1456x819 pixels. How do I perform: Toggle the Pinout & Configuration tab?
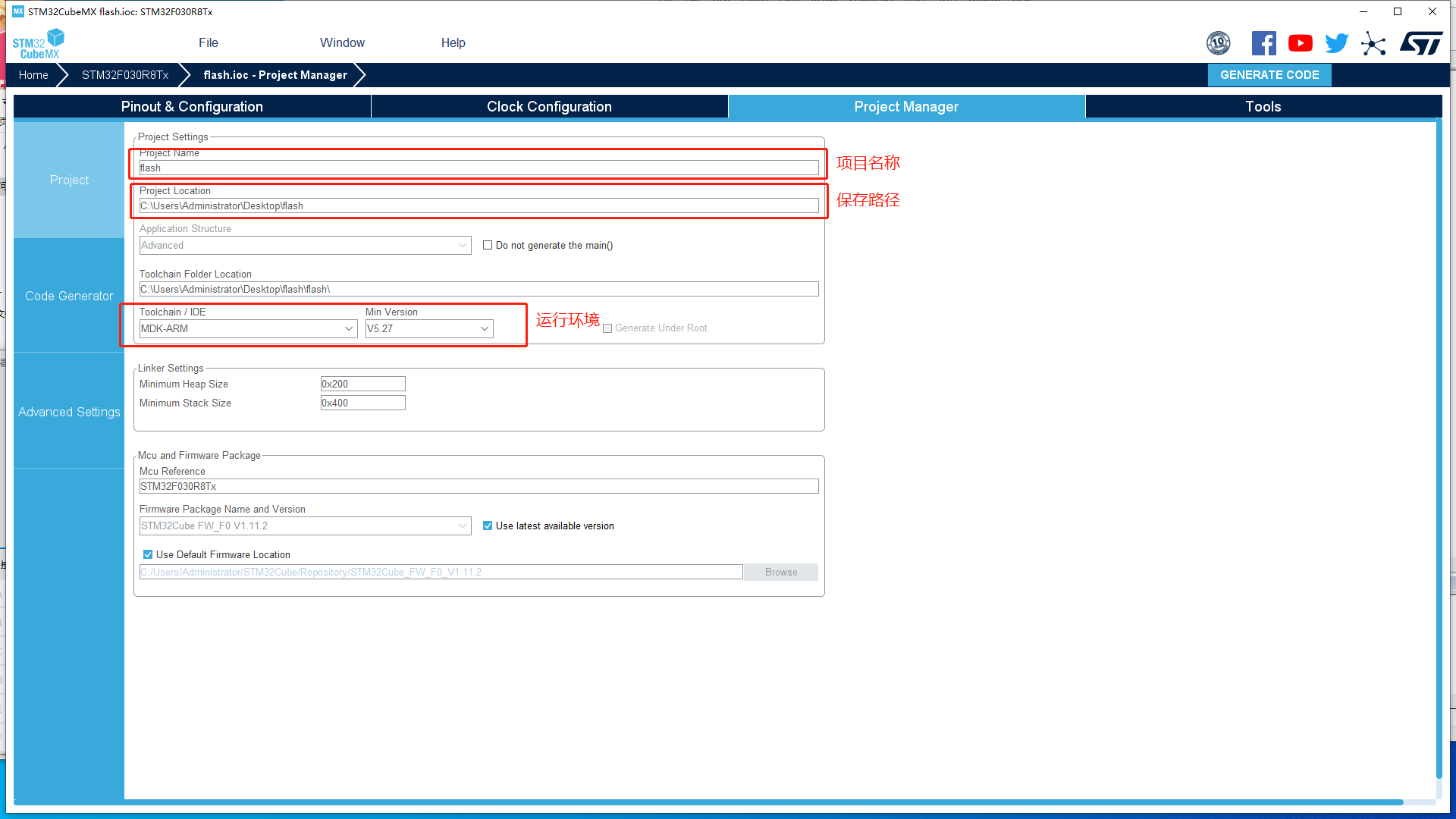pos(192,106)
